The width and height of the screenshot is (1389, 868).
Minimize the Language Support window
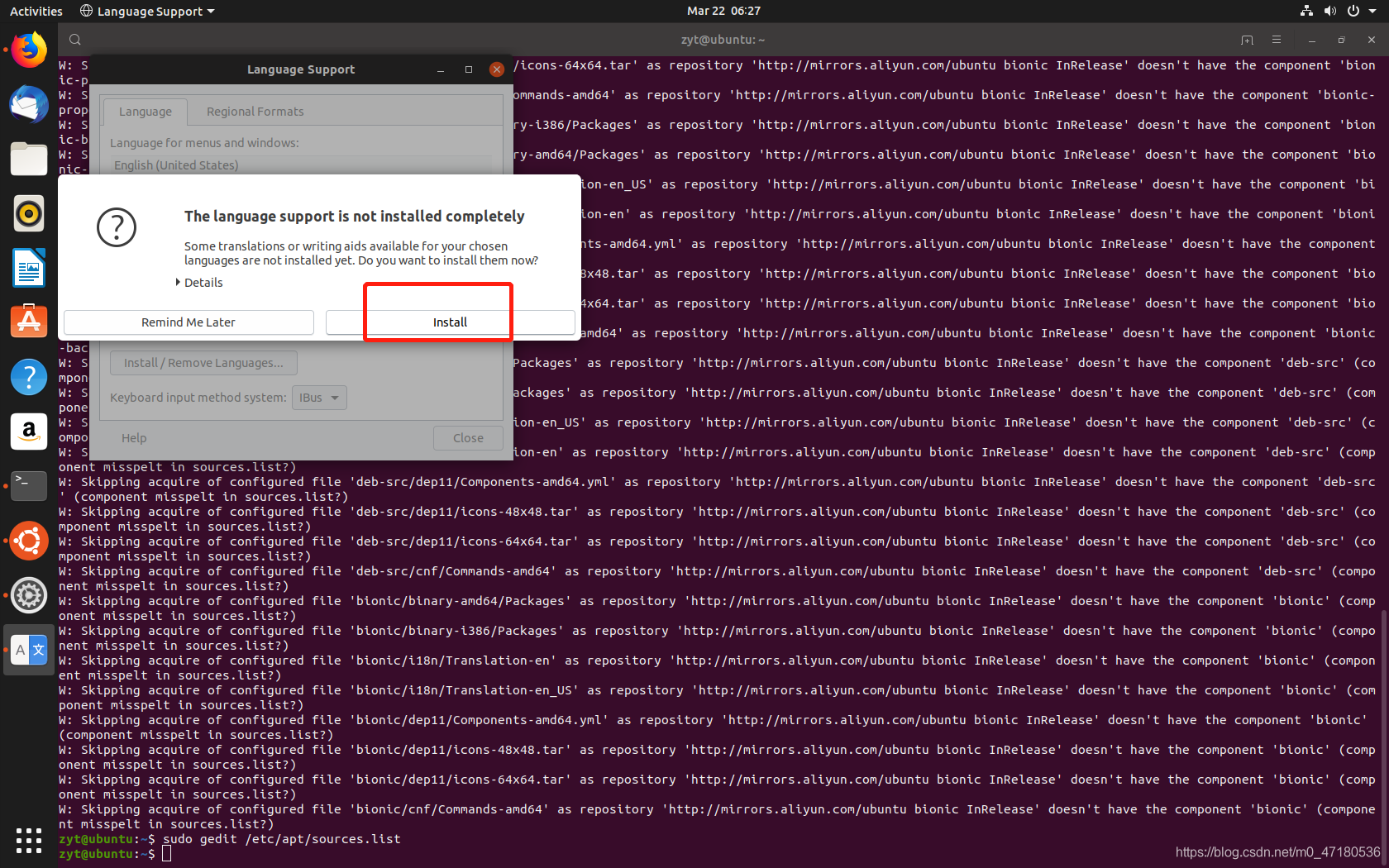pos(441,69)
